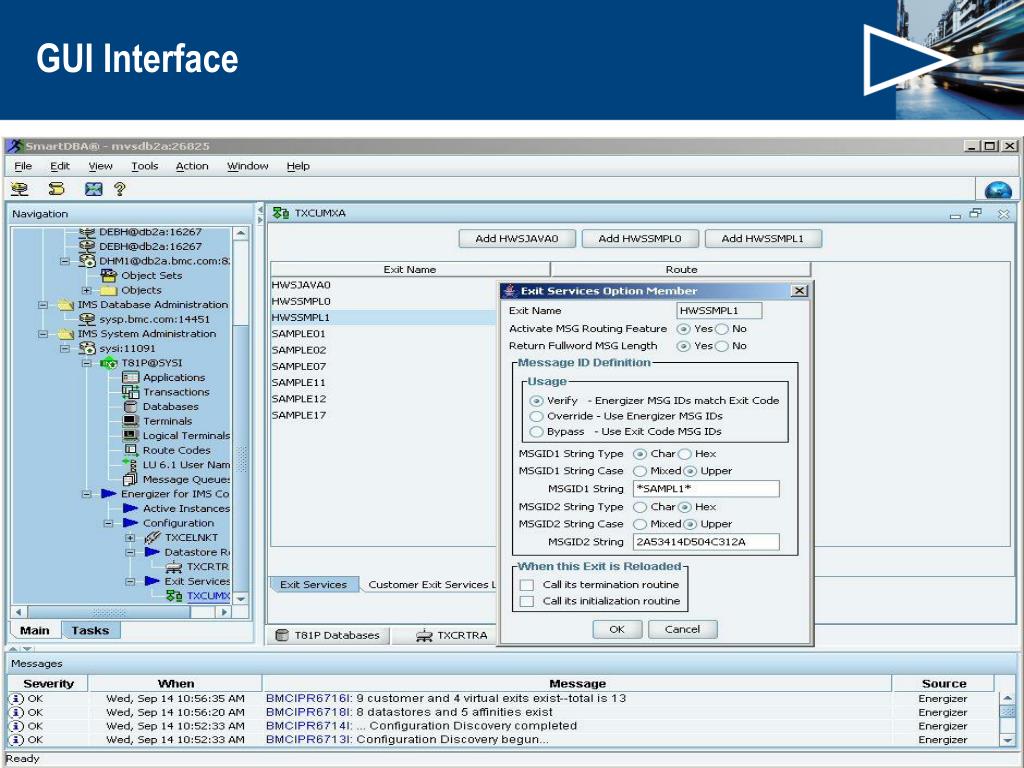This screenshot has height=768, width=1024.
Task: Click the Add HWSJAVA0 button
Action: coord(517,239)
